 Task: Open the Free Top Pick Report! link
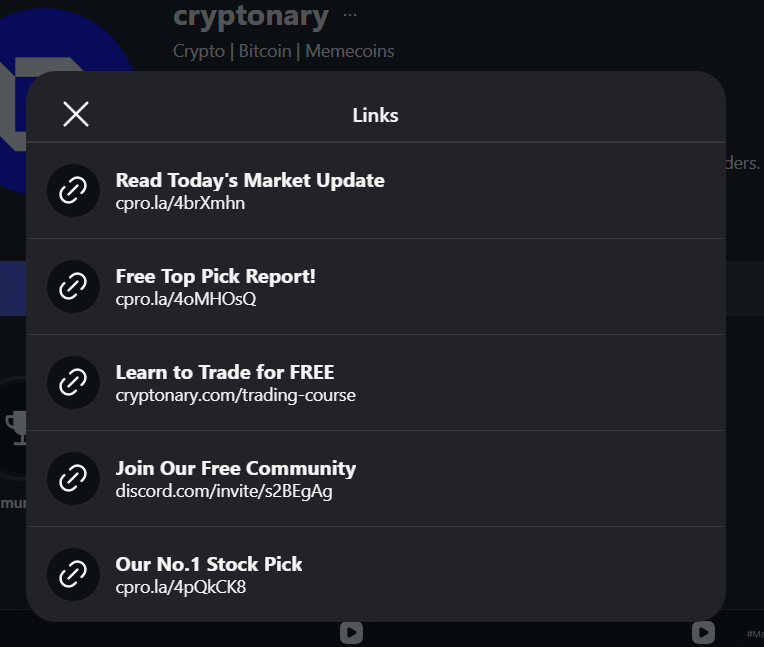pos(215,276)
